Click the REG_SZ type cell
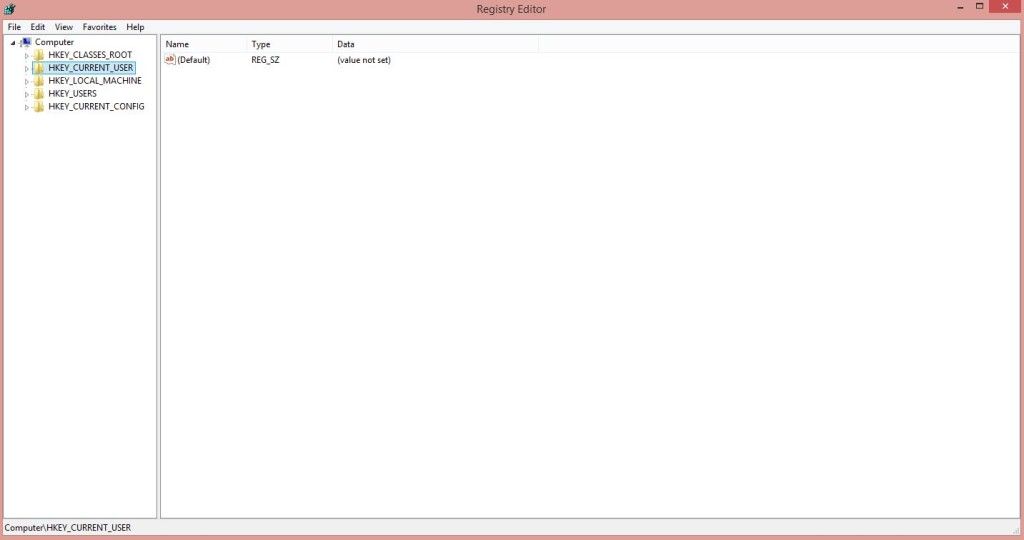The height and width of the screenshot is (540, 1024). click(x=265, y=60)
